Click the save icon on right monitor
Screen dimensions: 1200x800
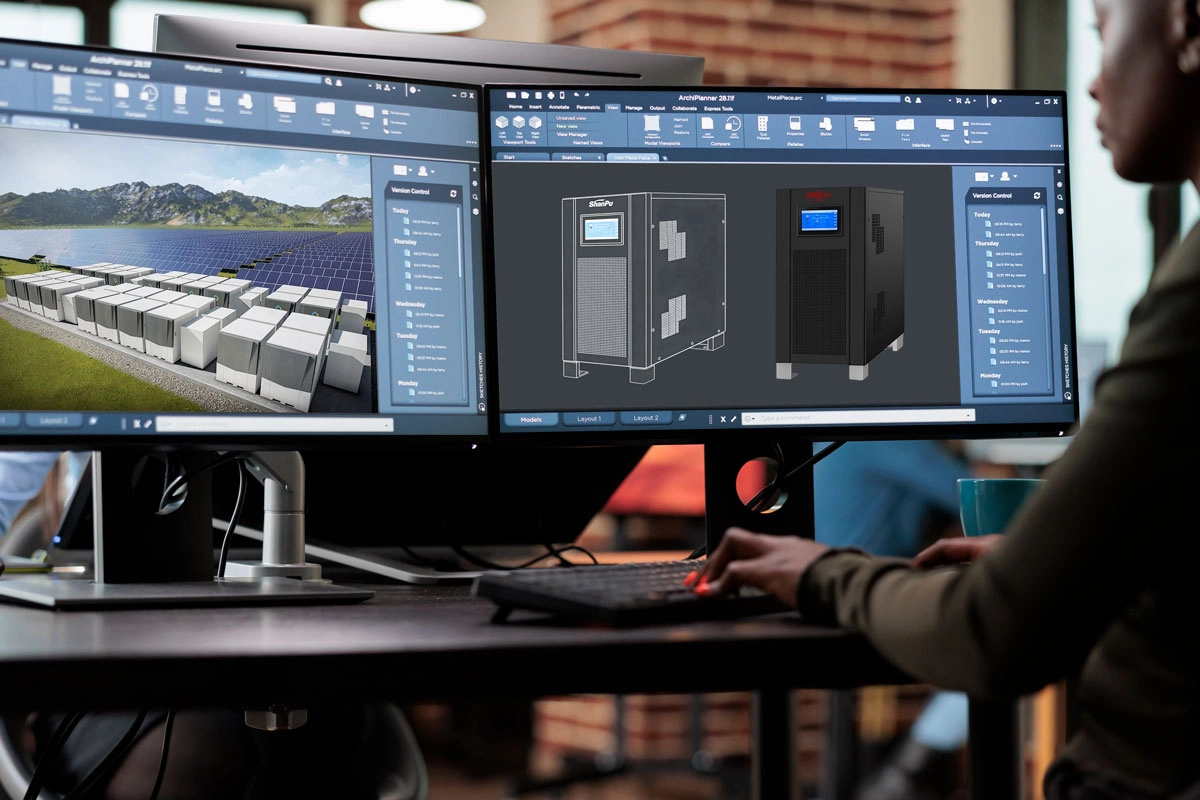point(538,95)
